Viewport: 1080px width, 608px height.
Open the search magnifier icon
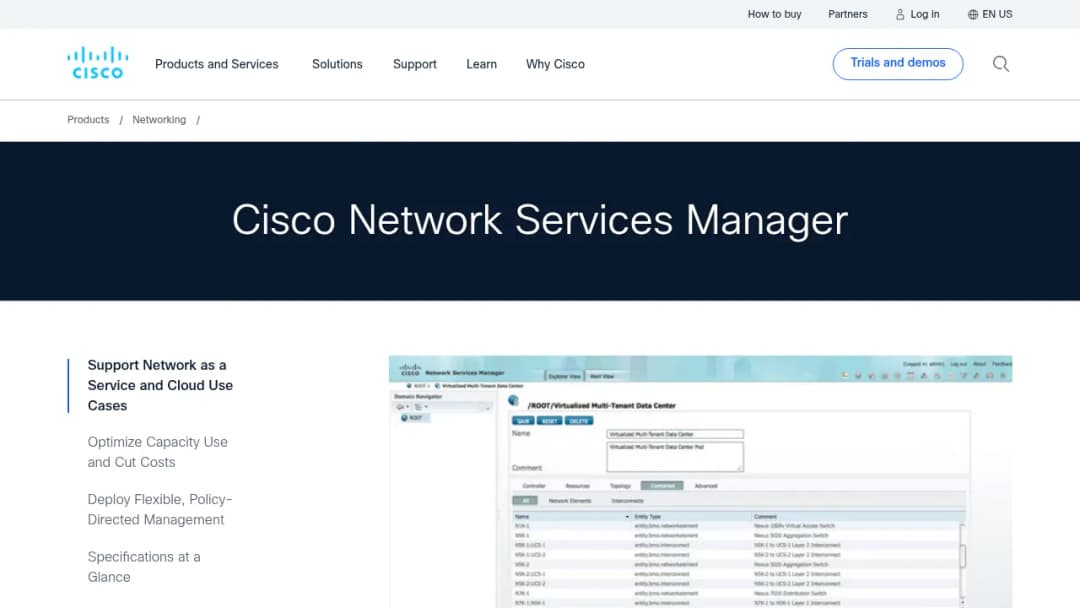pos(1001,64)
